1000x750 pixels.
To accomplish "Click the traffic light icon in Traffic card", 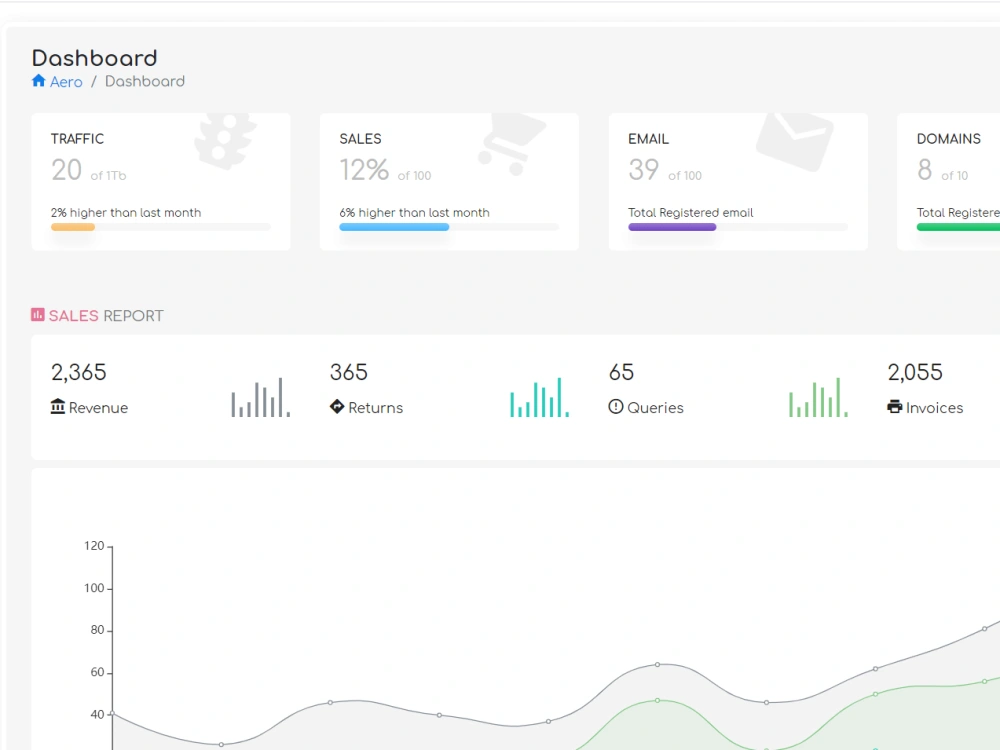I will (225, 140).
